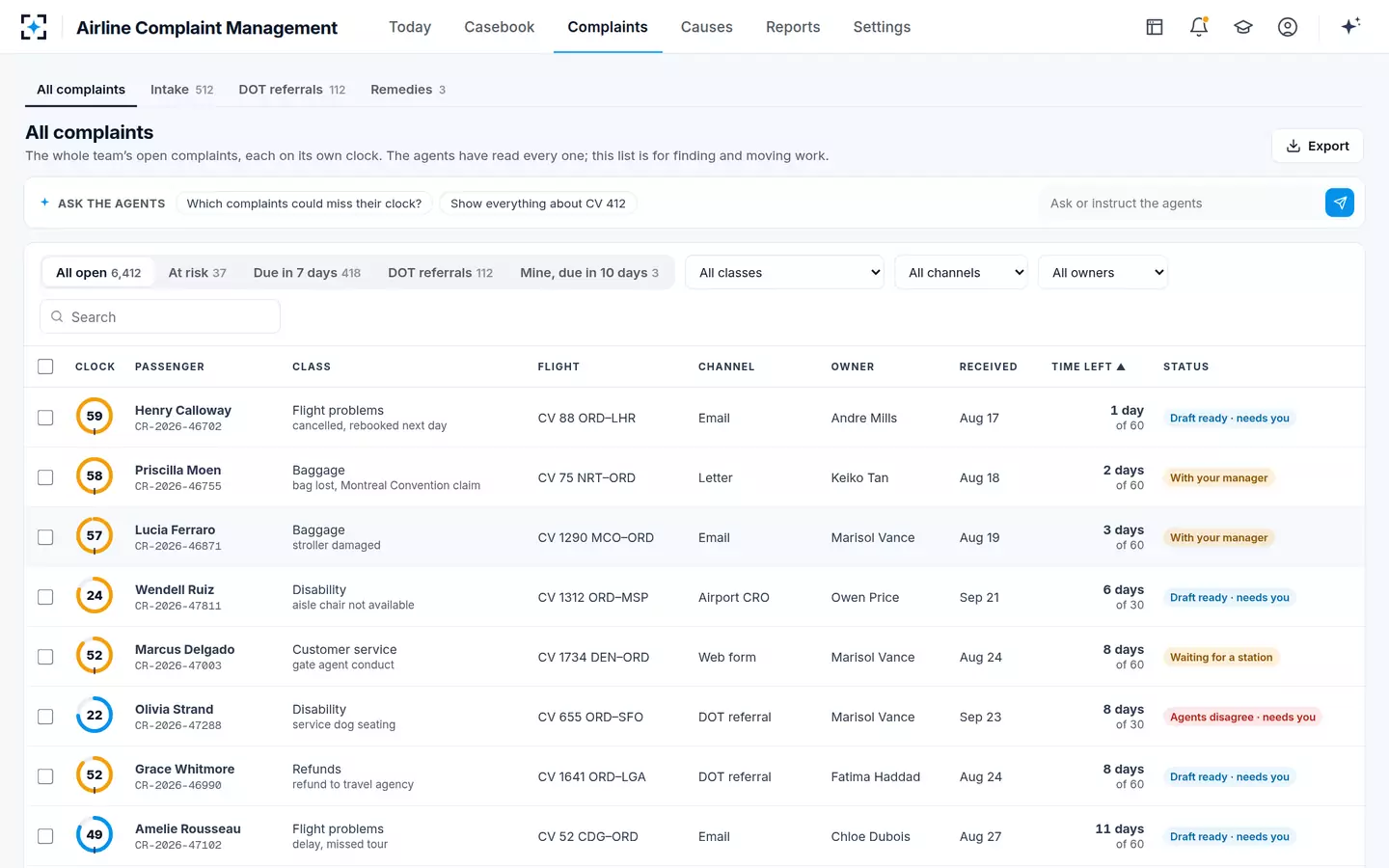Select the checkbox for Marcus Delgado
Screen dimensions: 1389x868
click(x=45, y=657)
